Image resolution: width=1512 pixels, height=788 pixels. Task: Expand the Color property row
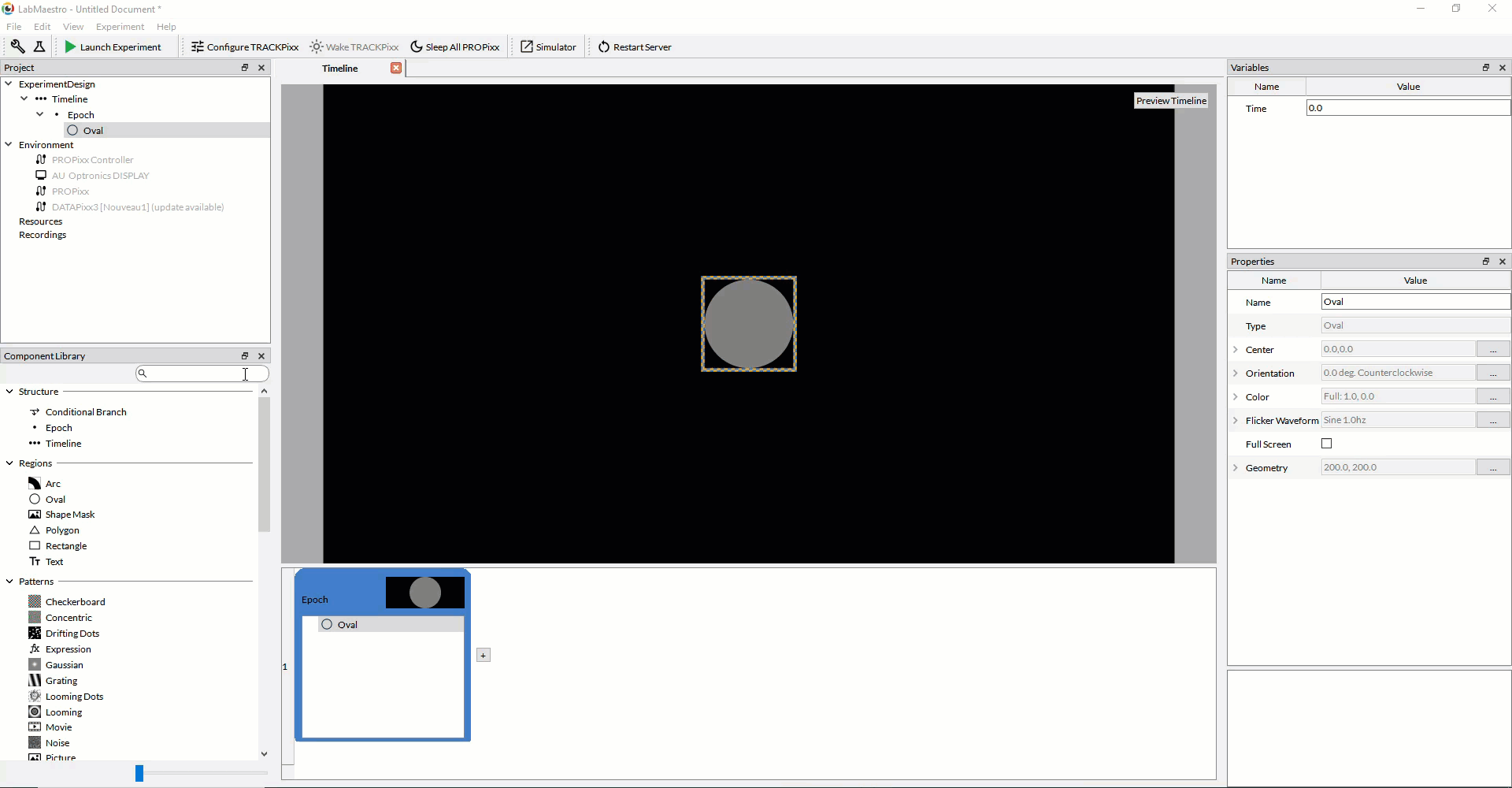1236,397
